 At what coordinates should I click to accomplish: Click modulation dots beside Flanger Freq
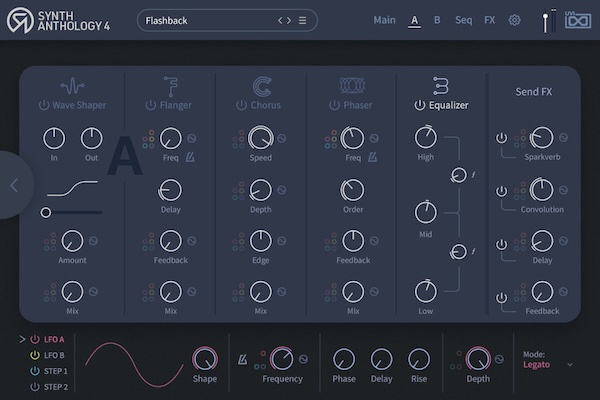point(148,139)
